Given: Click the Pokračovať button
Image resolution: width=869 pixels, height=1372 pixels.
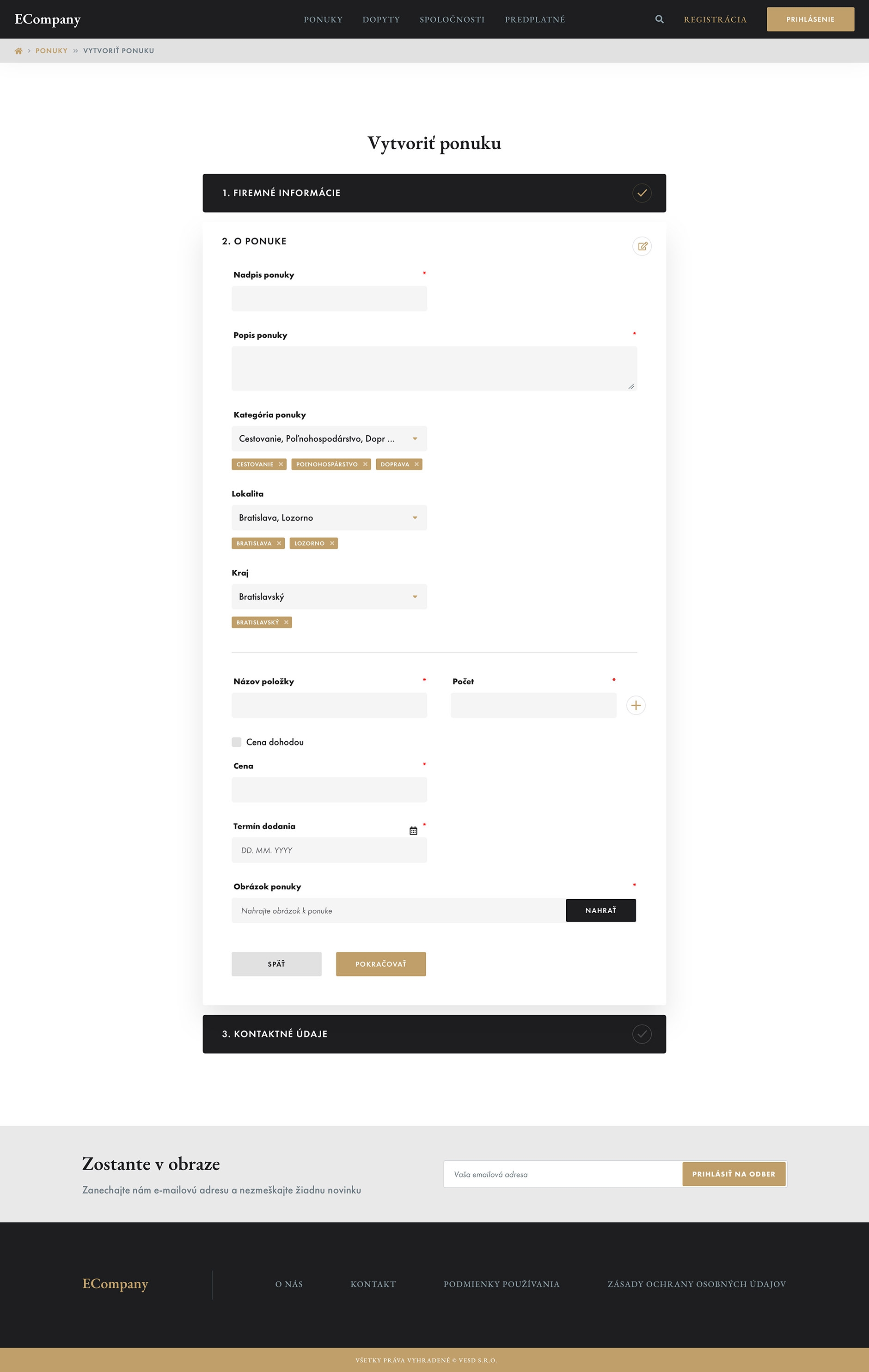Looking at the screenshot, I should click(x=381, y=964).
